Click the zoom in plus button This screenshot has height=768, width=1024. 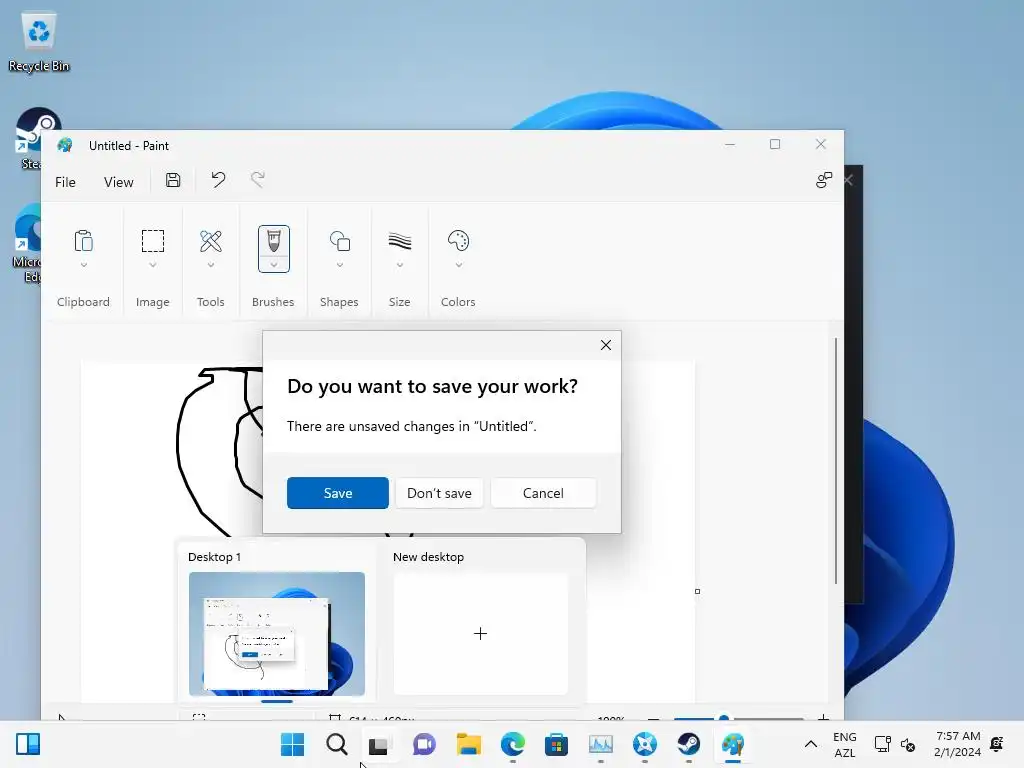pyautogui.click(x=824, y=718)
